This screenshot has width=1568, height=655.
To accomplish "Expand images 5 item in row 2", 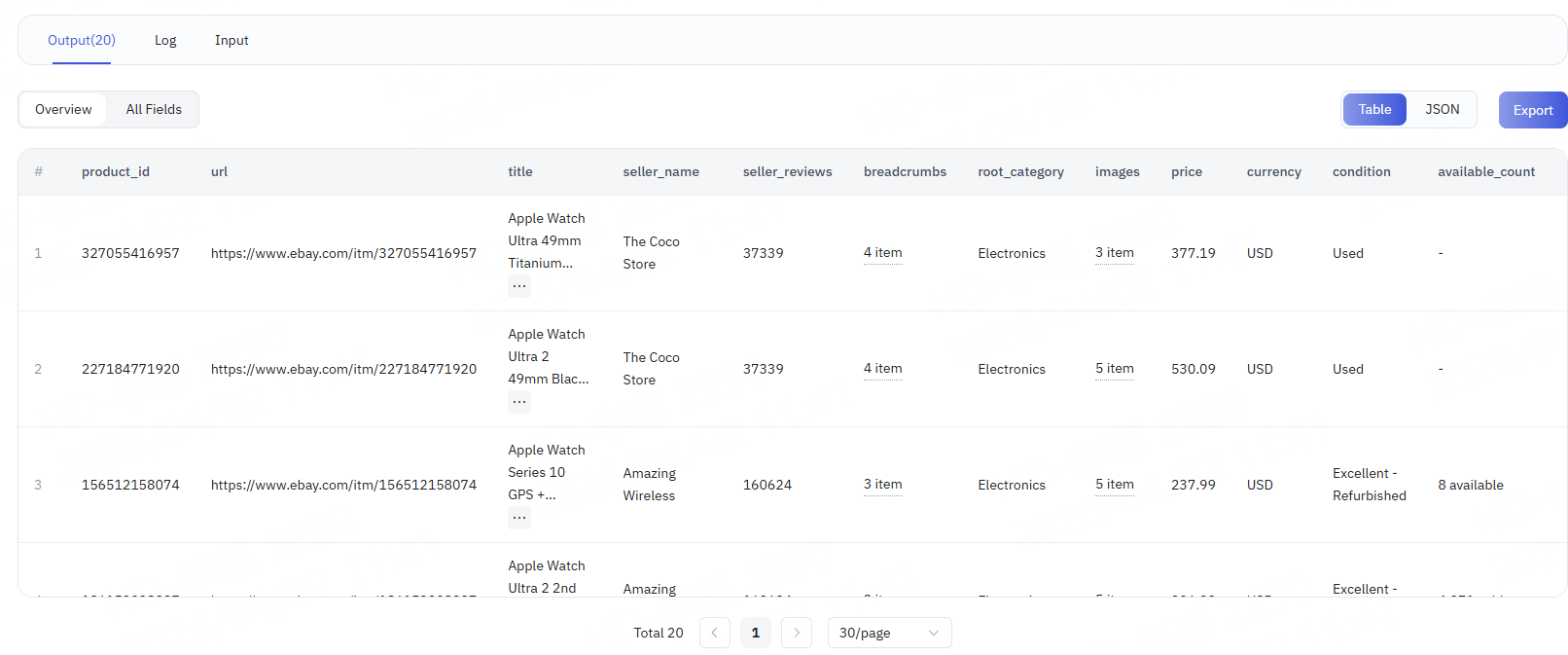I will [1114, 369].
